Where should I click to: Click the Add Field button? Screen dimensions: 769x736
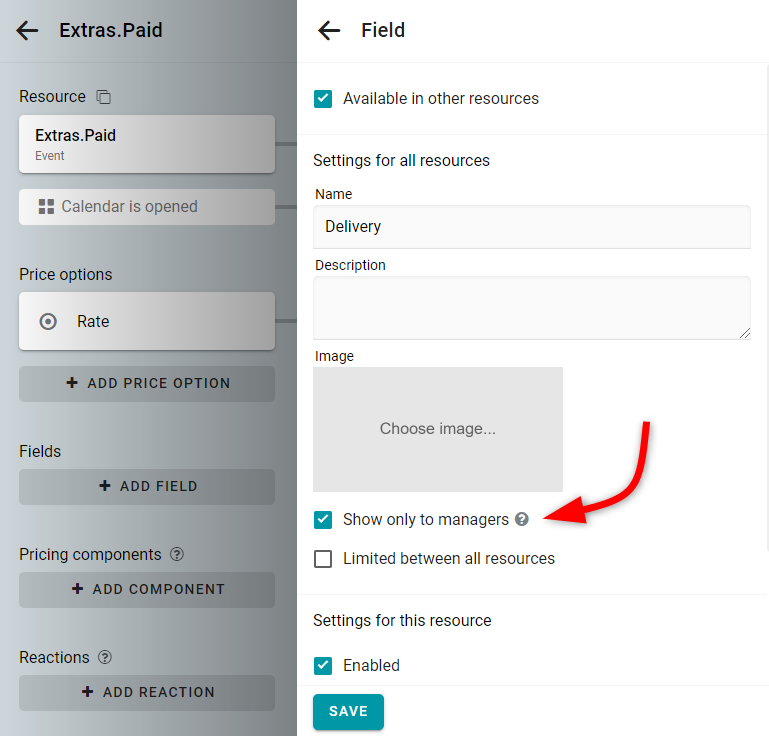[x=147, y=486]
